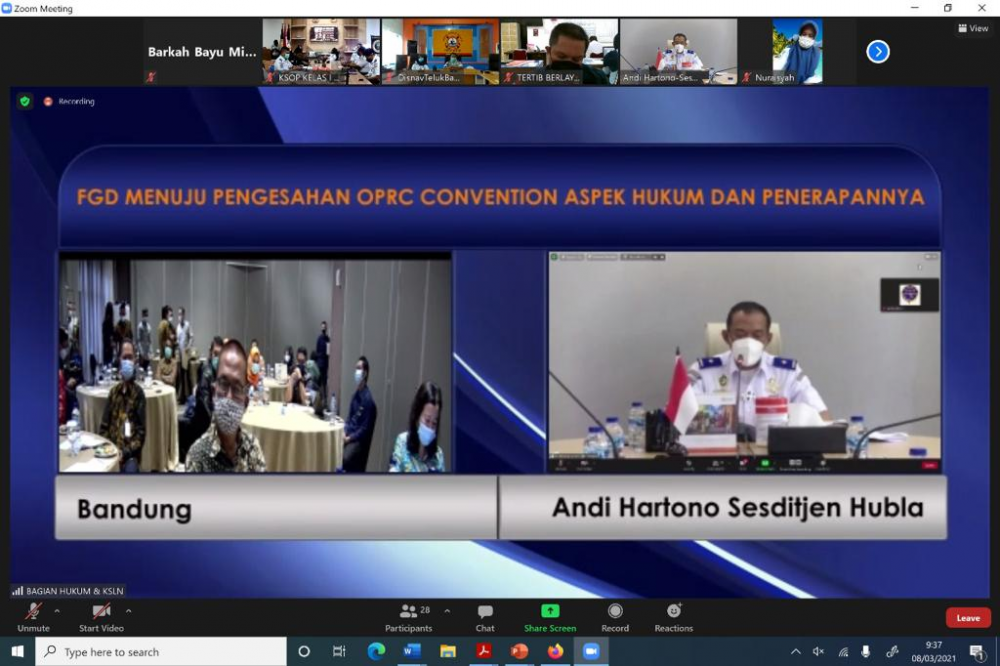The height and width of the screenshot is (666, 1000).
Task: Open File Explorer from taskbar
Action: click(x=448, y=651)
